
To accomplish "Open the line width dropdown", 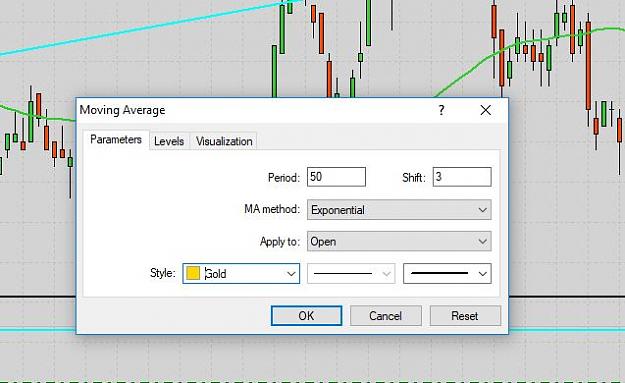I will pos(447,273).
